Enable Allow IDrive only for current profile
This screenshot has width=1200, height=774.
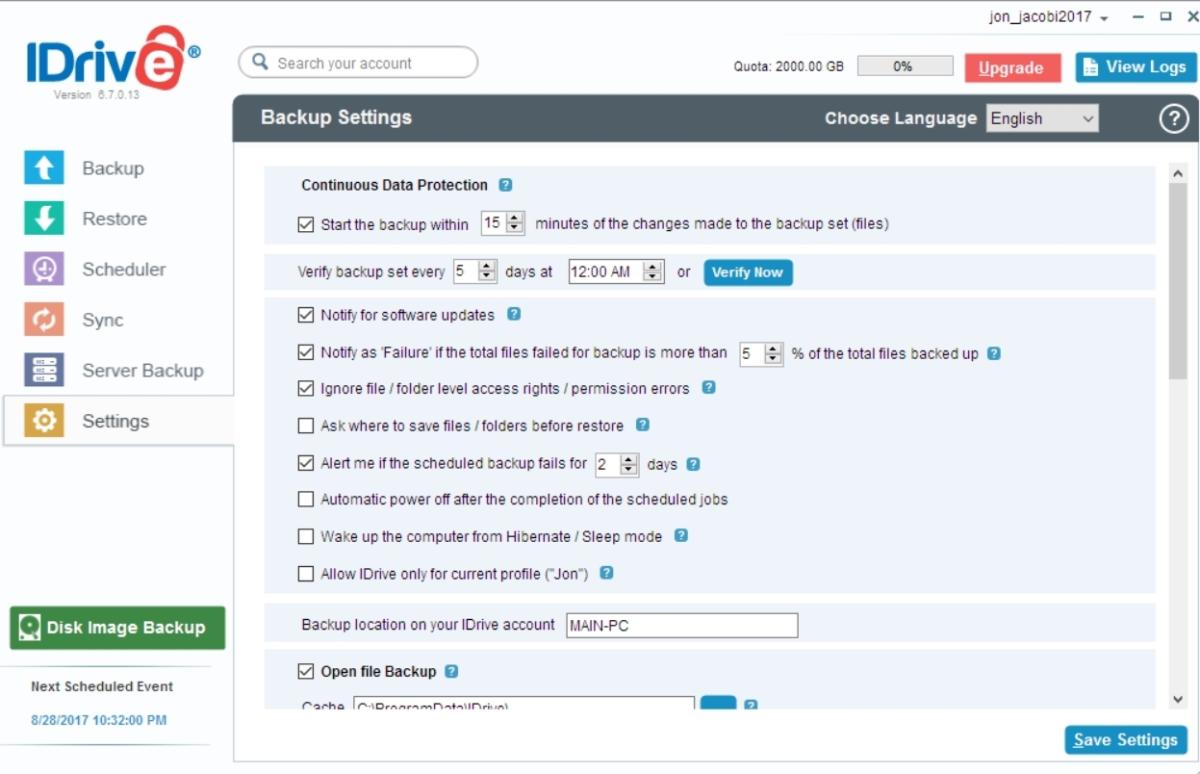pyautogui.click(x=306, y=574)
